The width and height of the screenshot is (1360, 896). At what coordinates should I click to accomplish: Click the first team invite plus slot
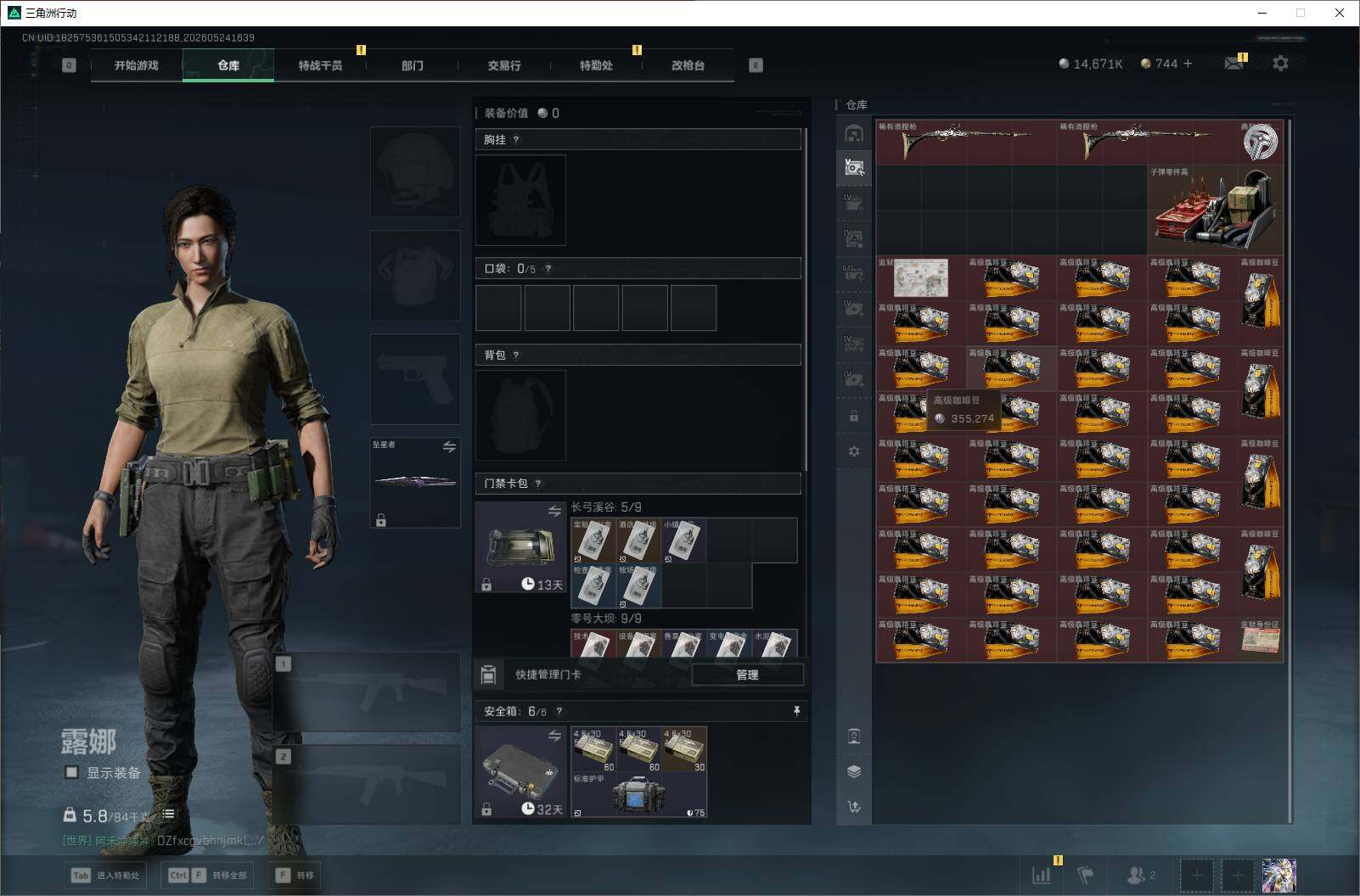[x=1196, y=875]
